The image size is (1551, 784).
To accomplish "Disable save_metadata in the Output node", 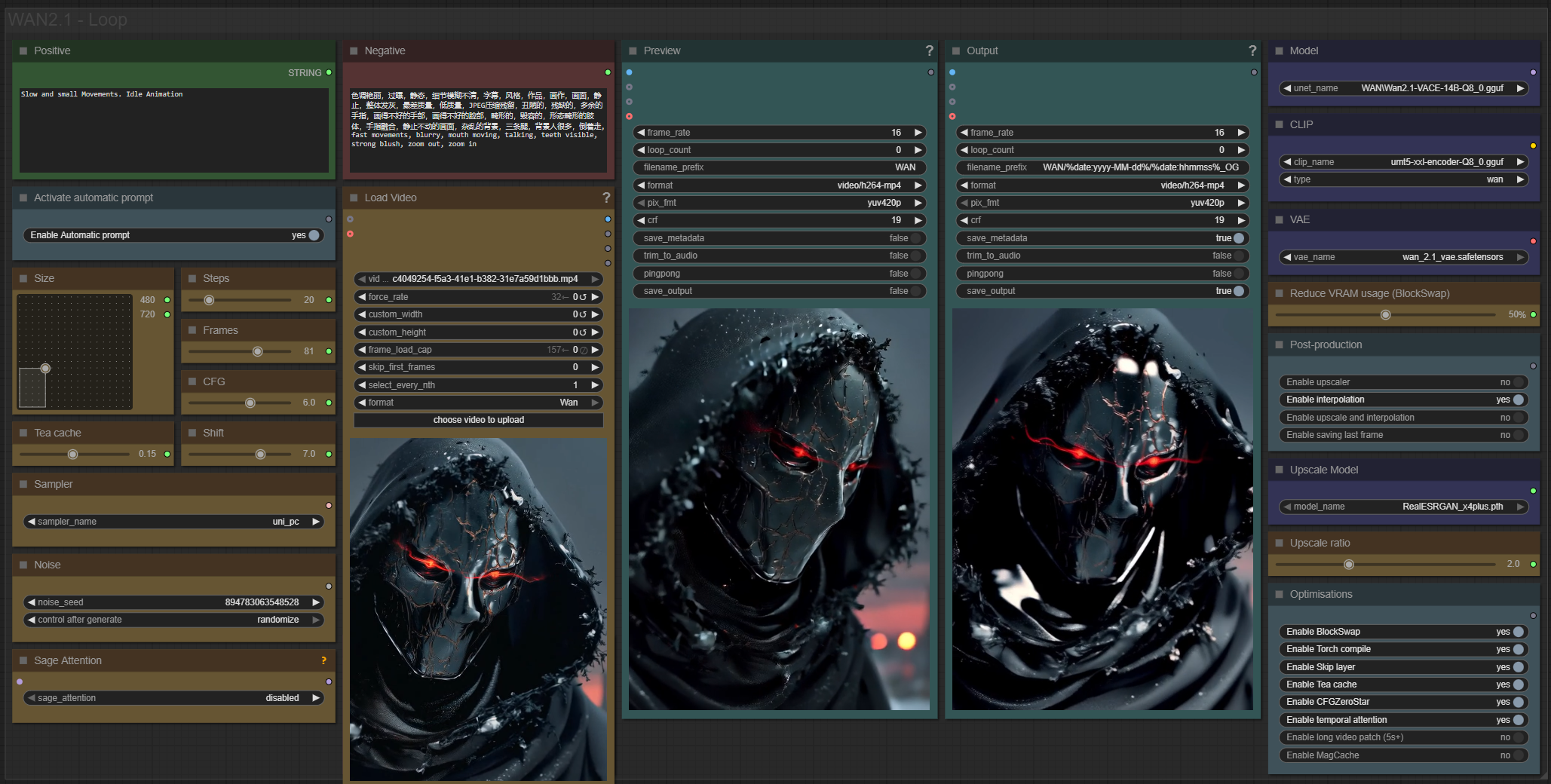I will (x=1238, y=238).
